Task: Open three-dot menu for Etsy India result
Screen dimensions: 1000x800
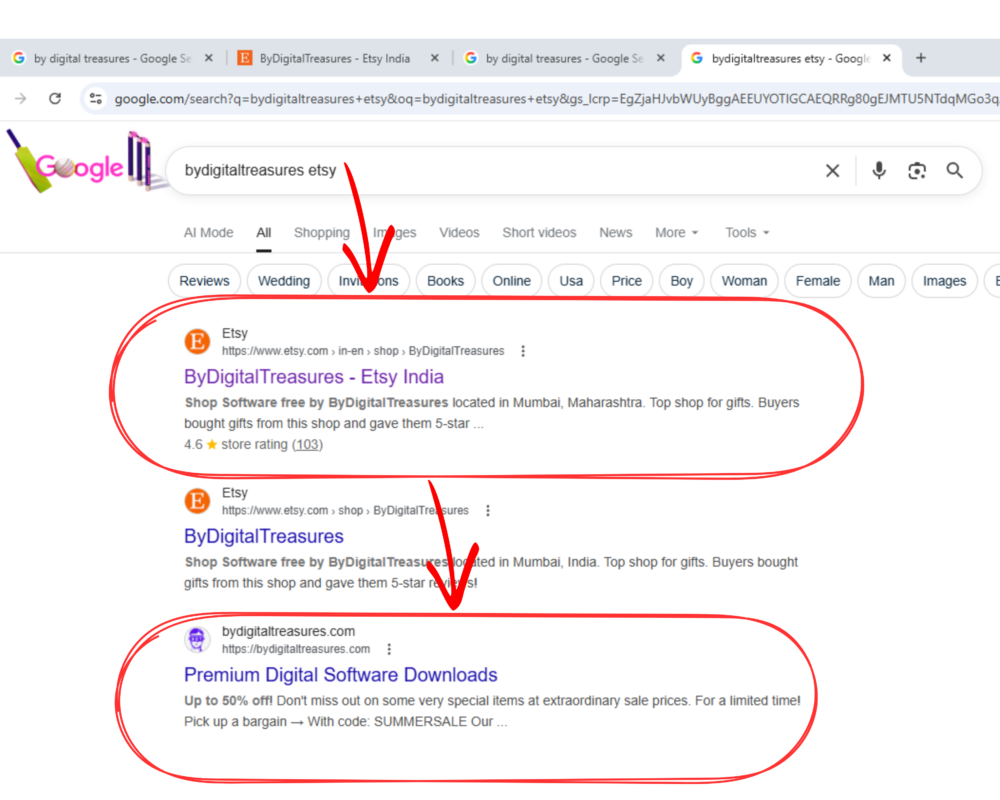Action: click(x=523, y=351)
